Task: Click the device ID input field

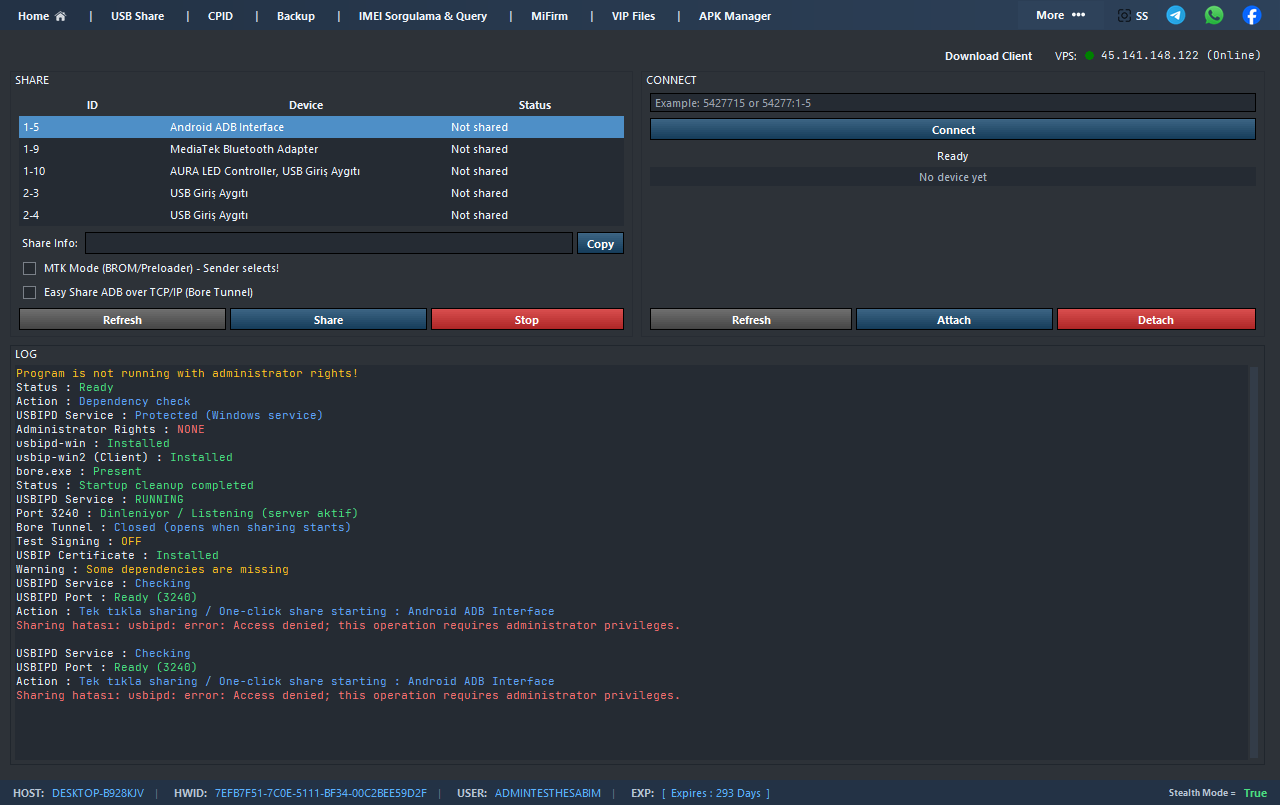Action: coord(952,103)
